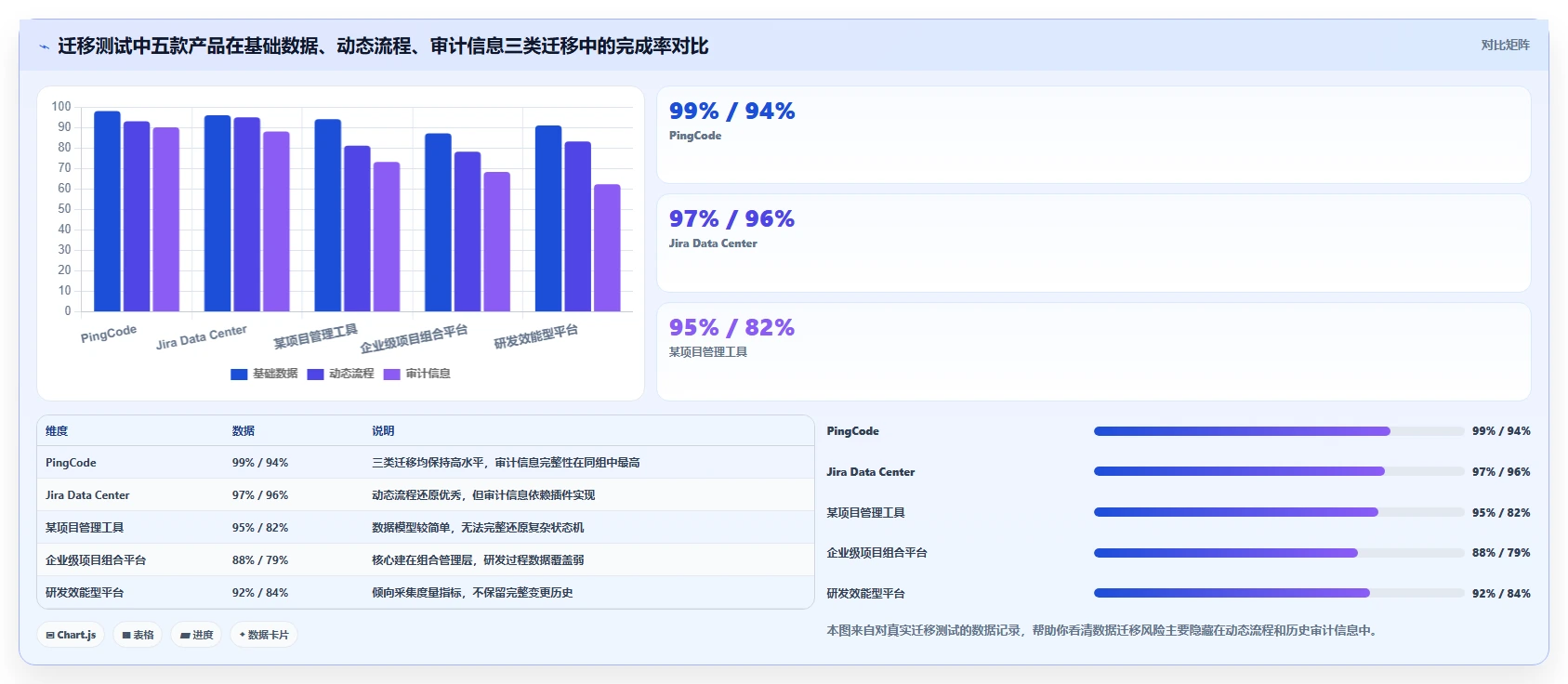The image size is (1568, 684).
Task: Click the 92% / 84% value beside the progress bar
Action: point(1501,594)
